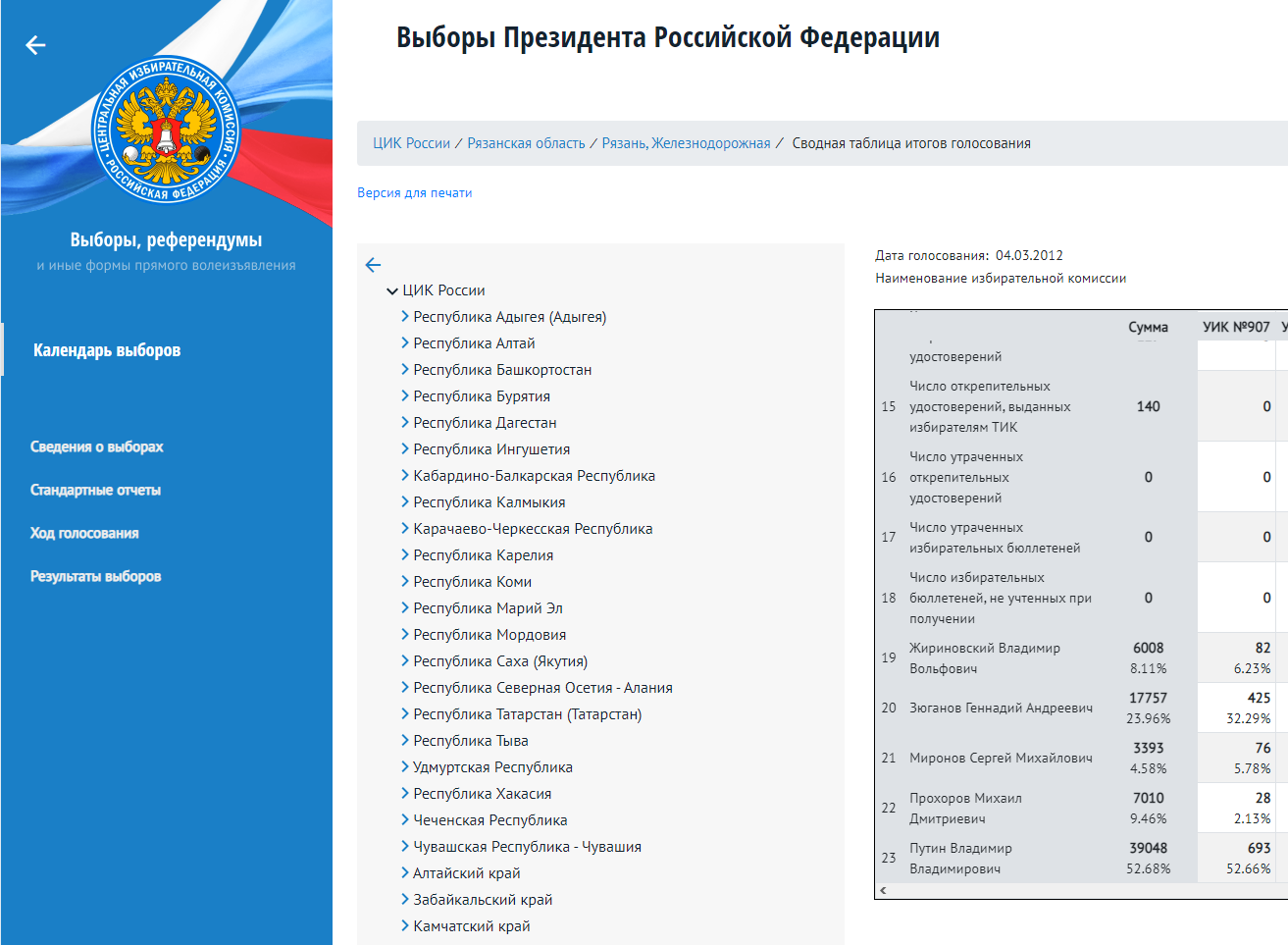Click the white back arrow in sidebar
The width and height of the screenshot is (1288, 945).
point(35,45)
